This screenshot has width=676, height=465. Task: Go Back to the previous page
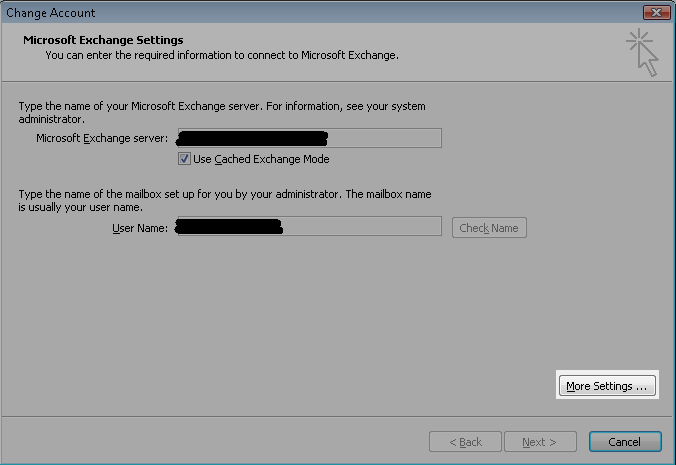click(465, 442)
